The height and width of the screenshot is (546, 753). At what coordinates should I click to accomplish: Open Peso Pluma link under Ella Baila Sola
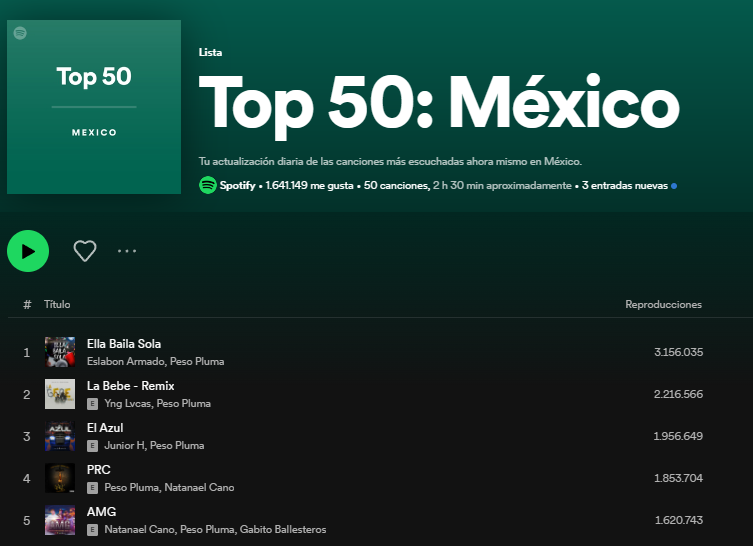coord(197,361)
